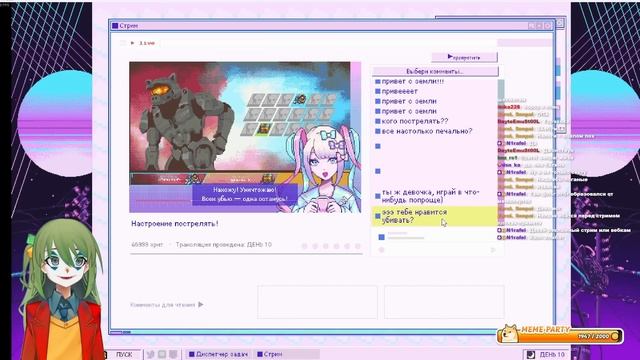
Task: Select highlighted comment "эээ тебе нравится убивать?"
Action: click(x=434, y=216)
